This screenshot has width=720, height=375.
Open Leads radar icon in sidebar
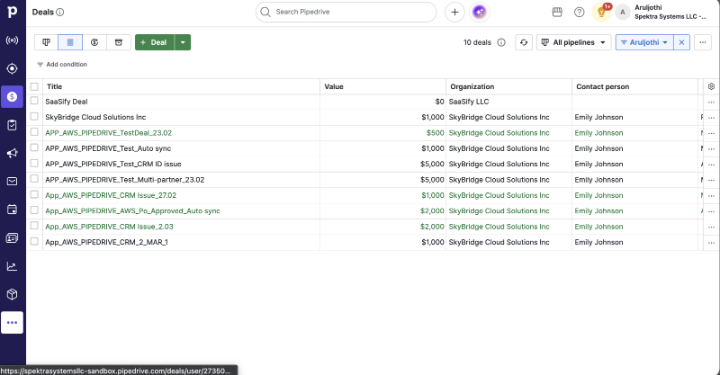(x=12, y=40)
